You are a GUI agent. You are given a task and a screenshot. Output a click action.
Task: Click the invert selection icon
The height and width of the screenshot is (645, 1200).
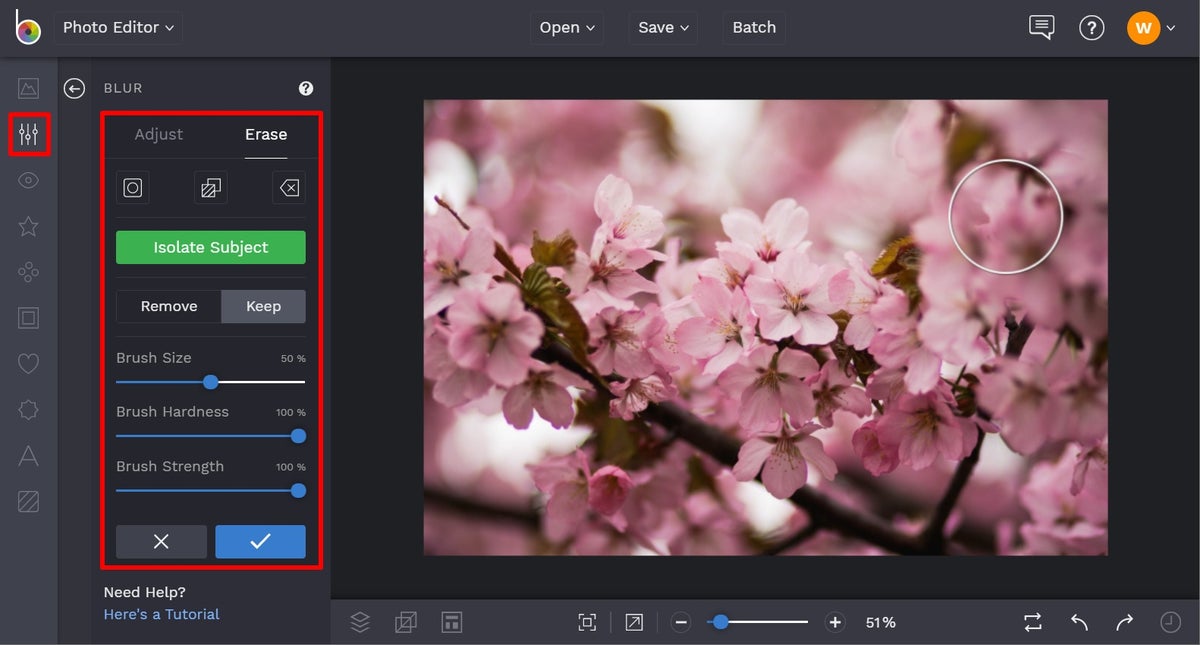211,188
